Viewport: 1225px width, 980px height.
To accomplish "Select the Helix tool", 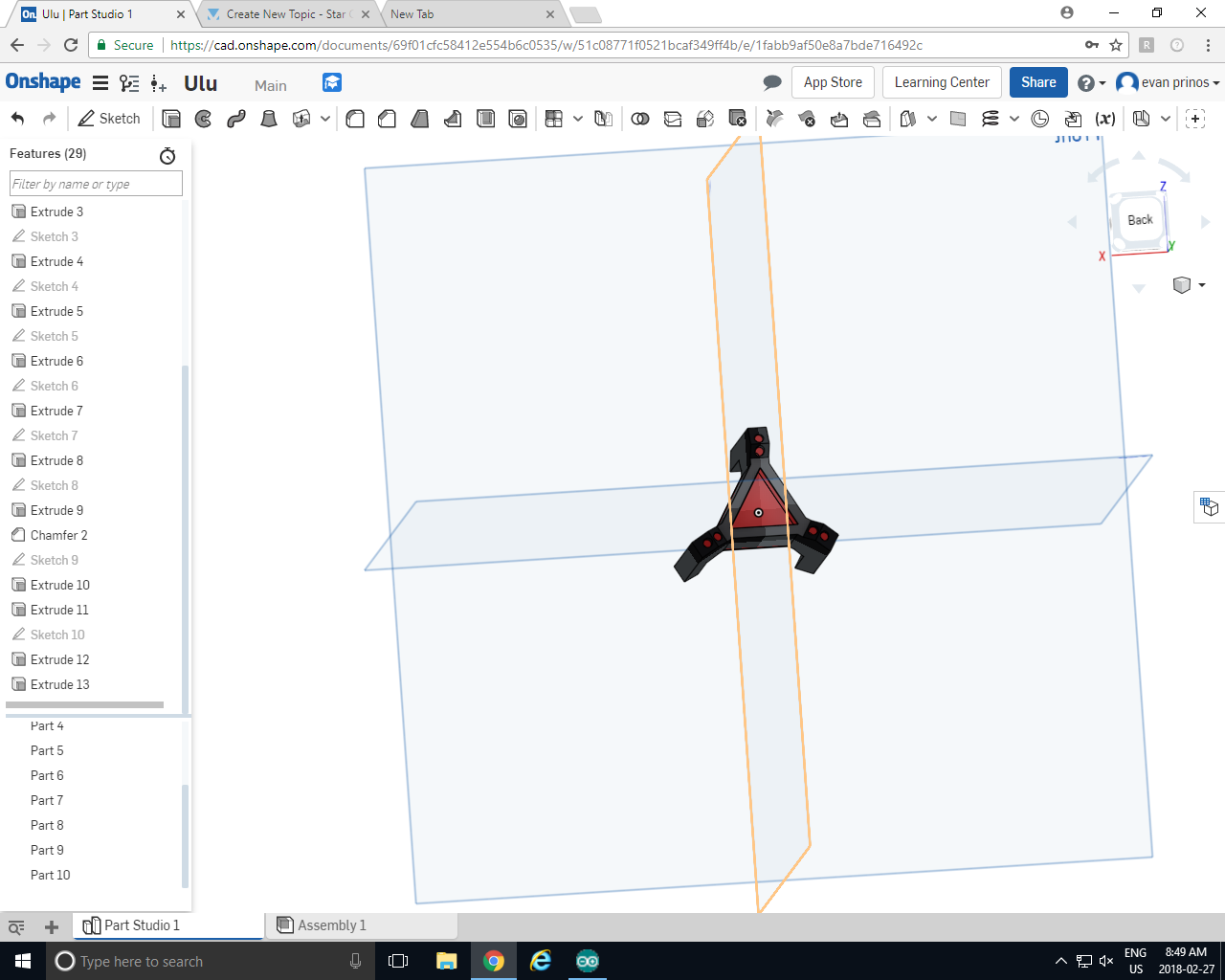I will (x=989, y=119).
